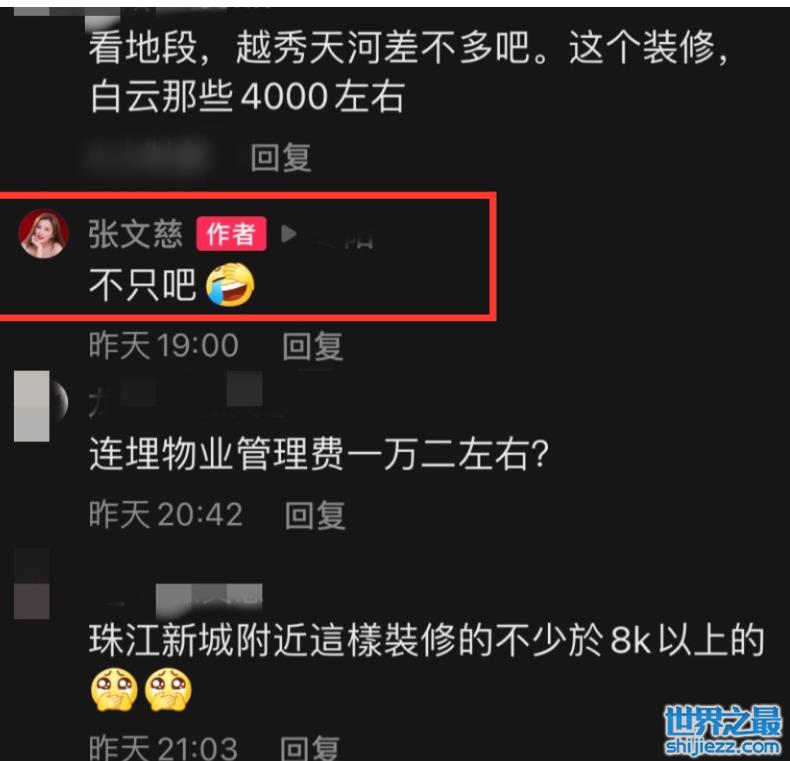Click 回复 beside 昨天 21:03

(310, 748)
